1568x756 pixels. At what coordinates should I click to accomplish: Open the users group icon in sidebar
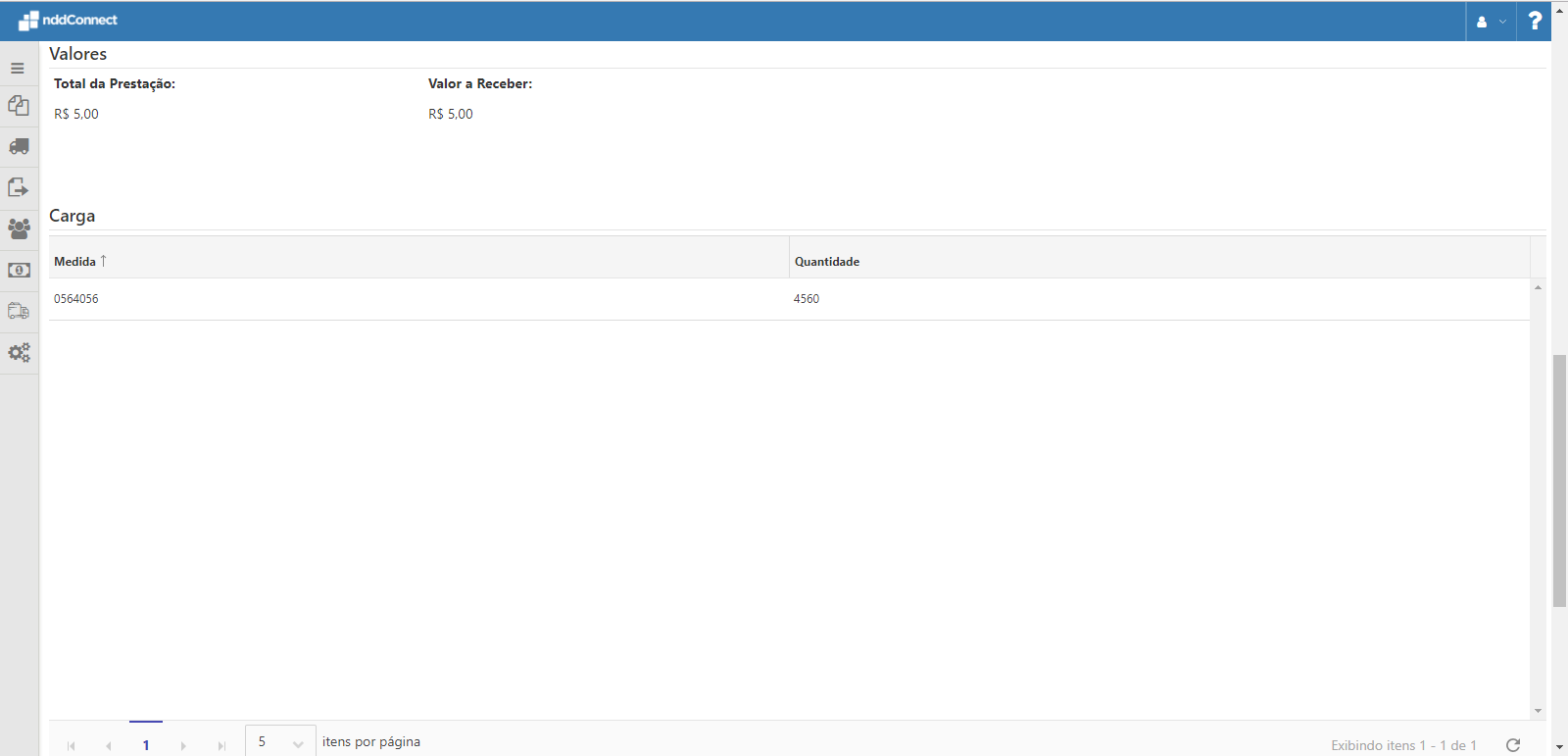(x=19, y=228)
